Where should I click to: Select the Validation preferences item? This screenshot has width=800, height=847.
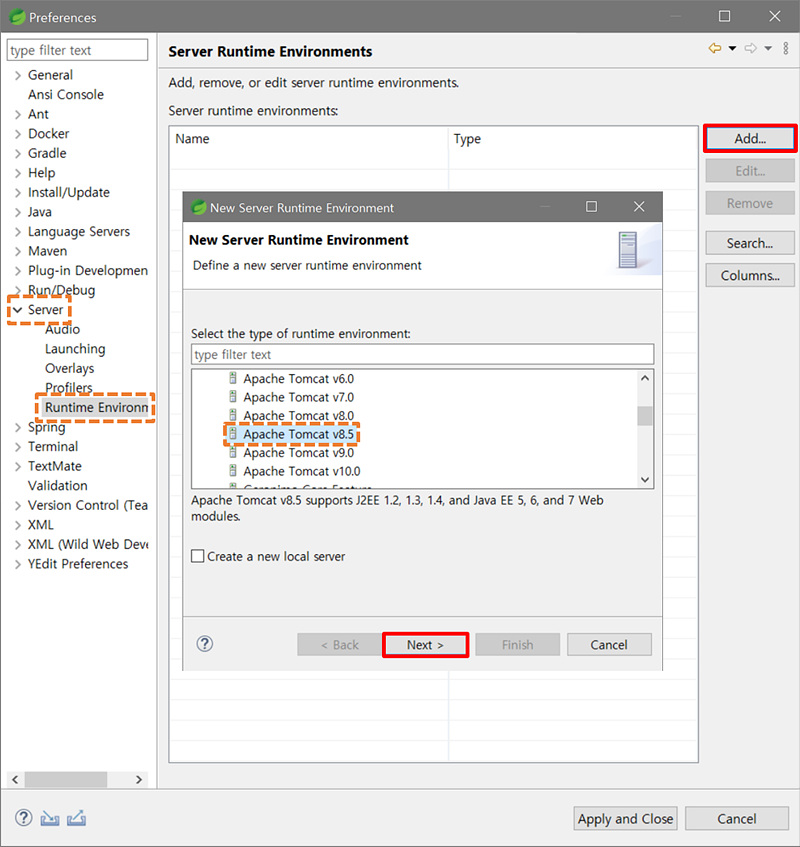click(58, 486)
